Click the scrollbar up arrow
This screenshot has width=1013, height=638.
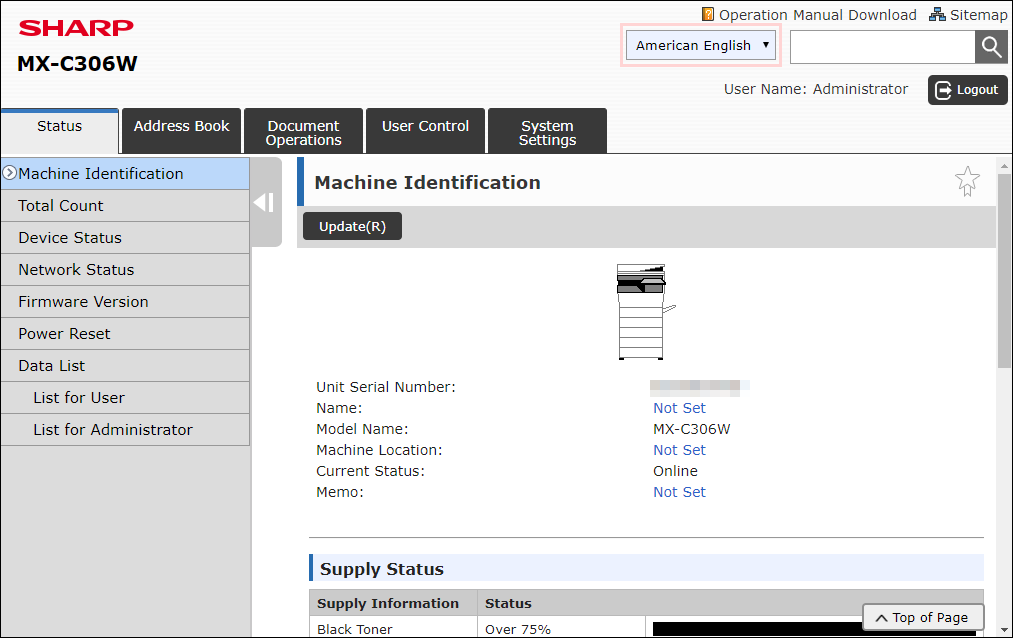point(1004,166)
